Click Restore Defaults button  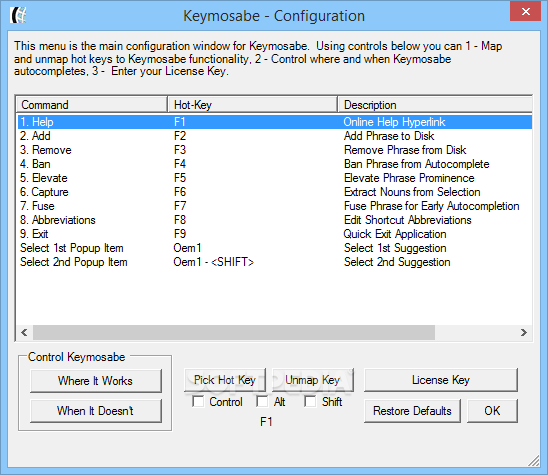(412, 411)
